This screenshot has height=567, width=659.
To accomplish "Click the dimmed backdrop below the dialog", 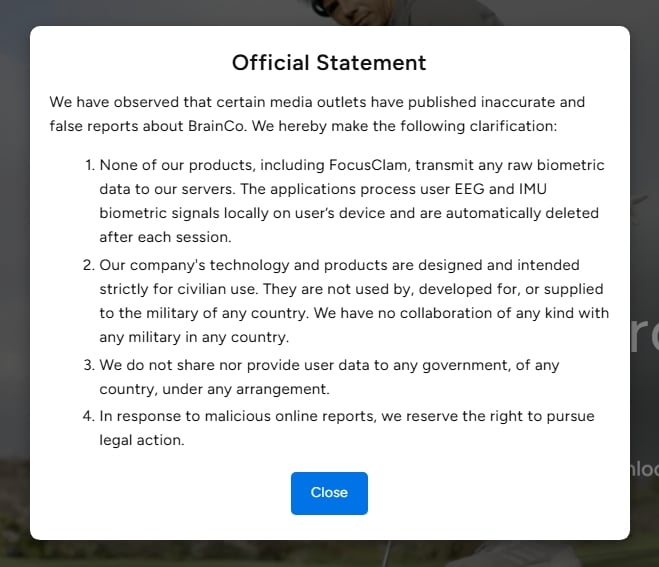I will (x=329, y=554).
